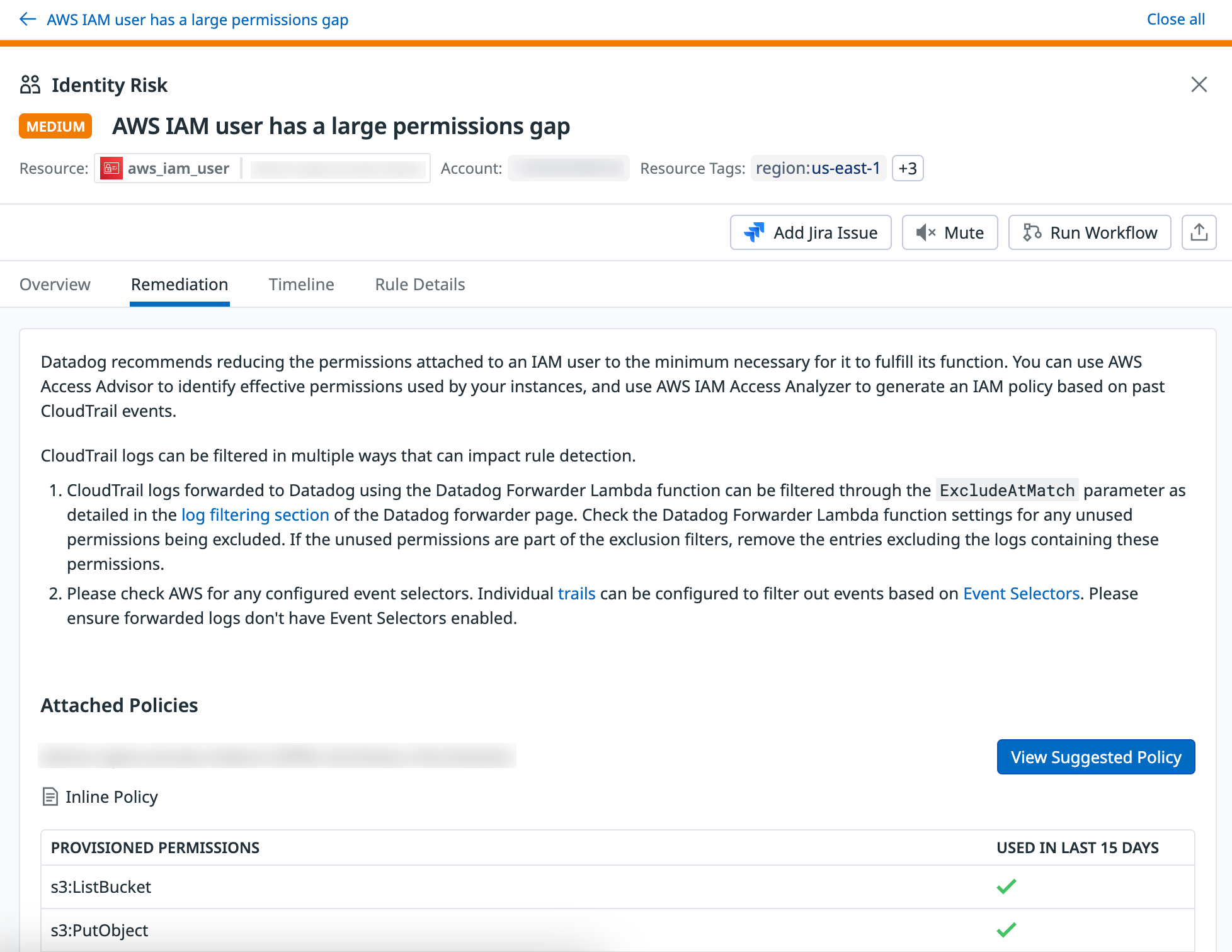Click the red aws_iam_user resource icon
Screen dimensions: 1232x952
coord(111,168)
